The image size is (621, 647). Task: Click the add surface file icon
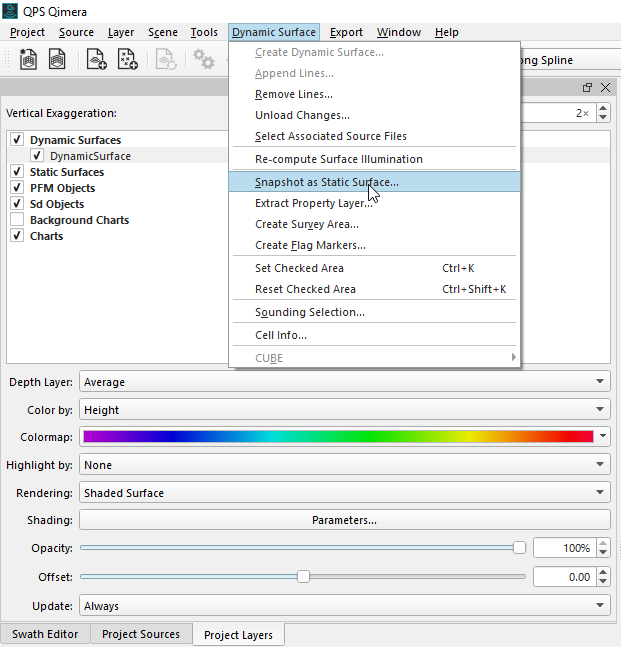click(96, 61)
